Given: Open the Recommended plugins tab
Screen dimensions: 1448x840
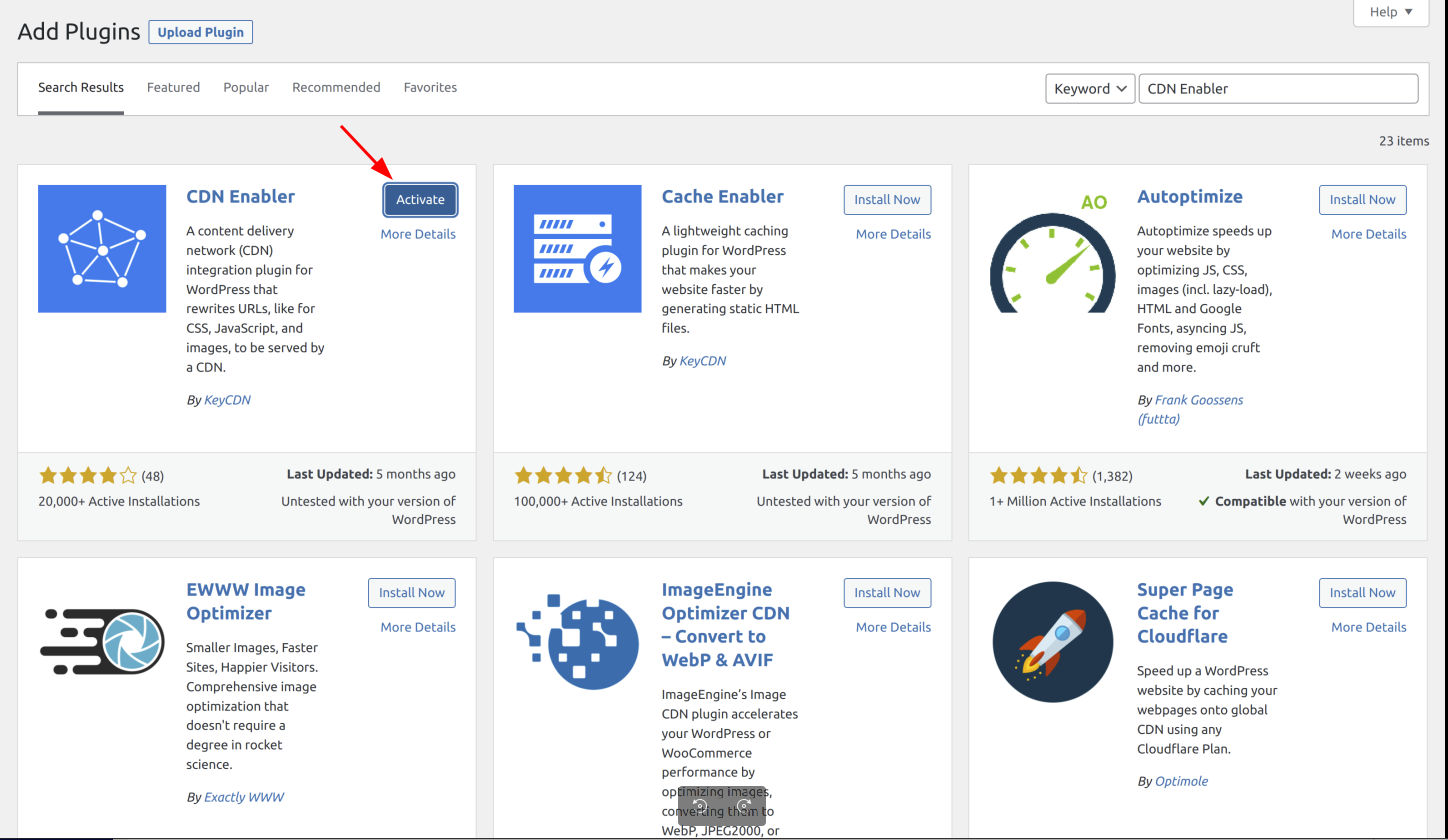Looking at the screenshot, I should pyautogui.click(x=336, y=88).
